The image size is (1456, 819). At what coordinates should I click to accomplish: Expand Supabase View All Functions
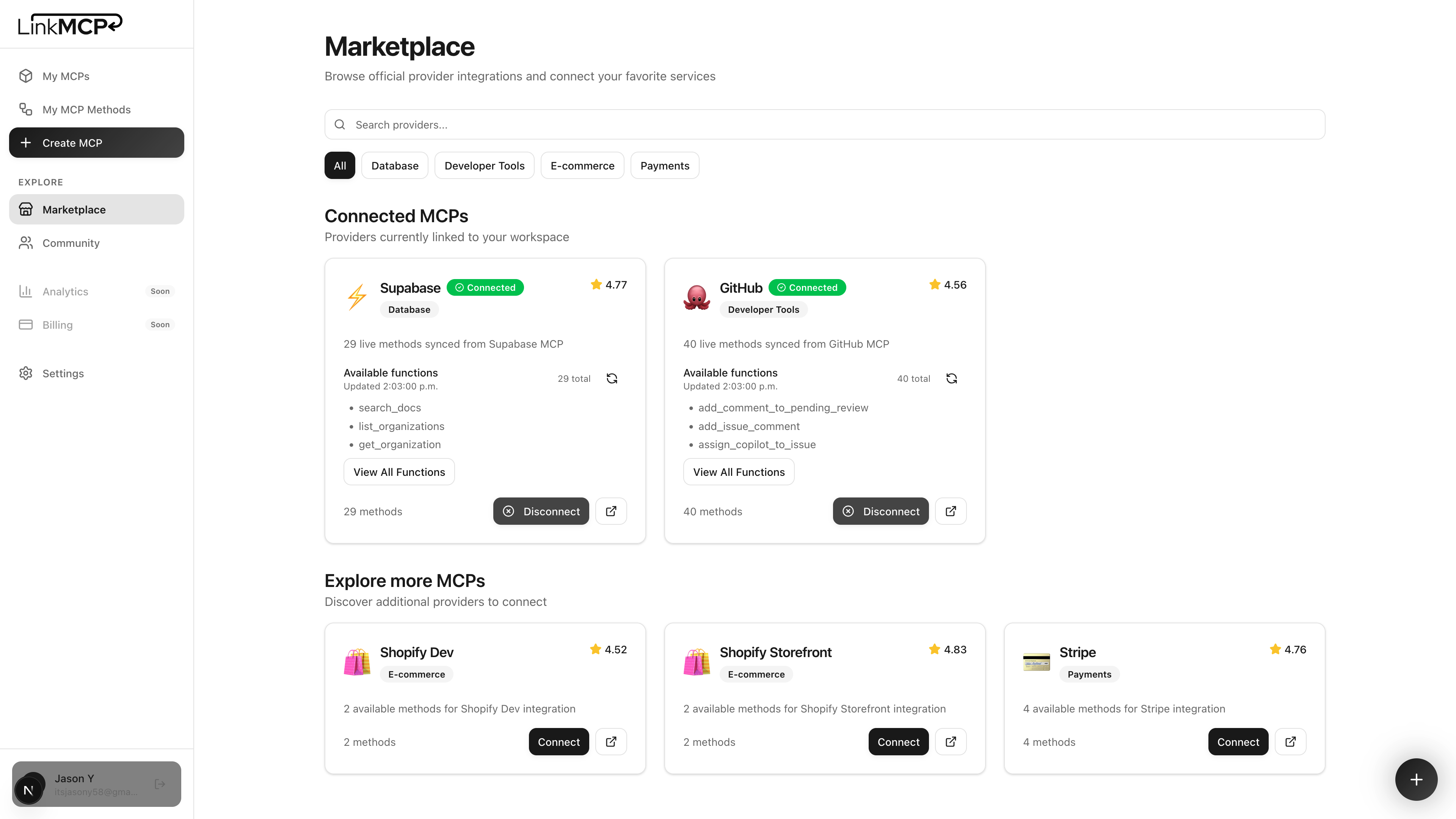pos(399,472)
